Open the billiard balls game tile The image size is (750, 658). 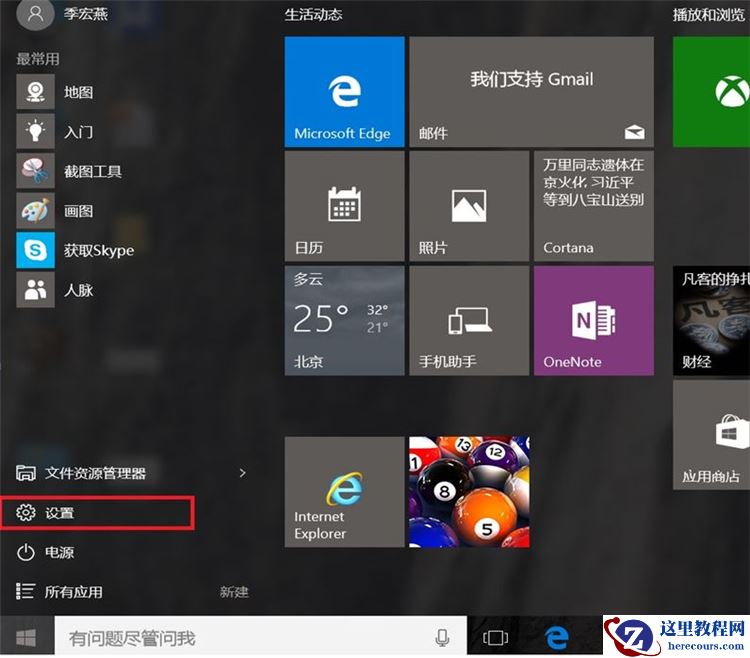[x=469, y=492]
